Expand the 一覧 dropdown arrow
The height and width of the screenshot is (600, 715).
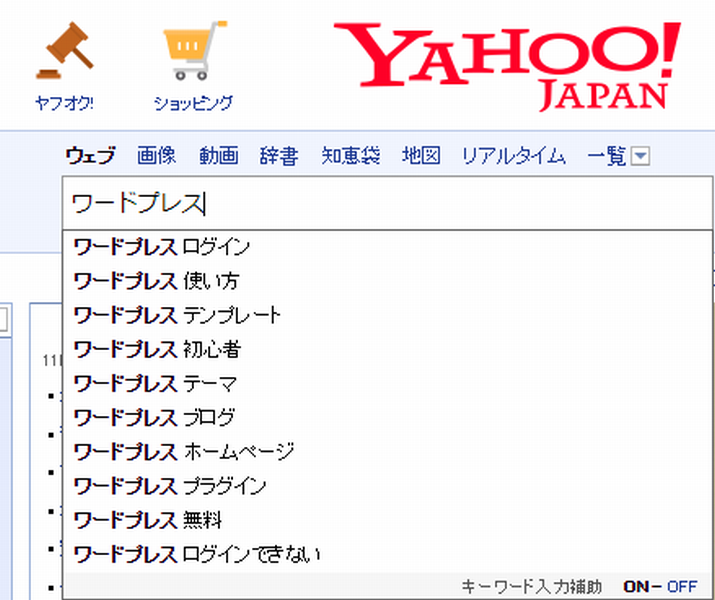pos(640,156)
